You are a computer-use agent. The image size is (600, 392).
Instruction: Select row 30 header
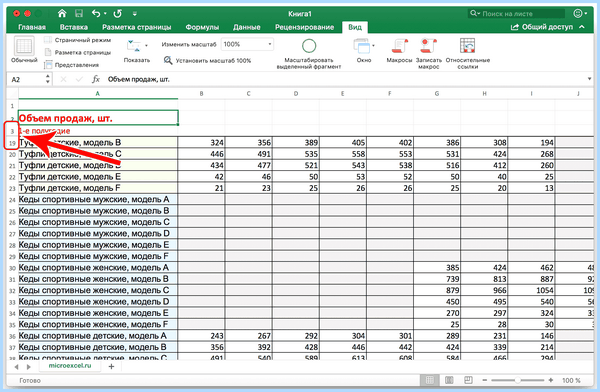coord(12,268)
